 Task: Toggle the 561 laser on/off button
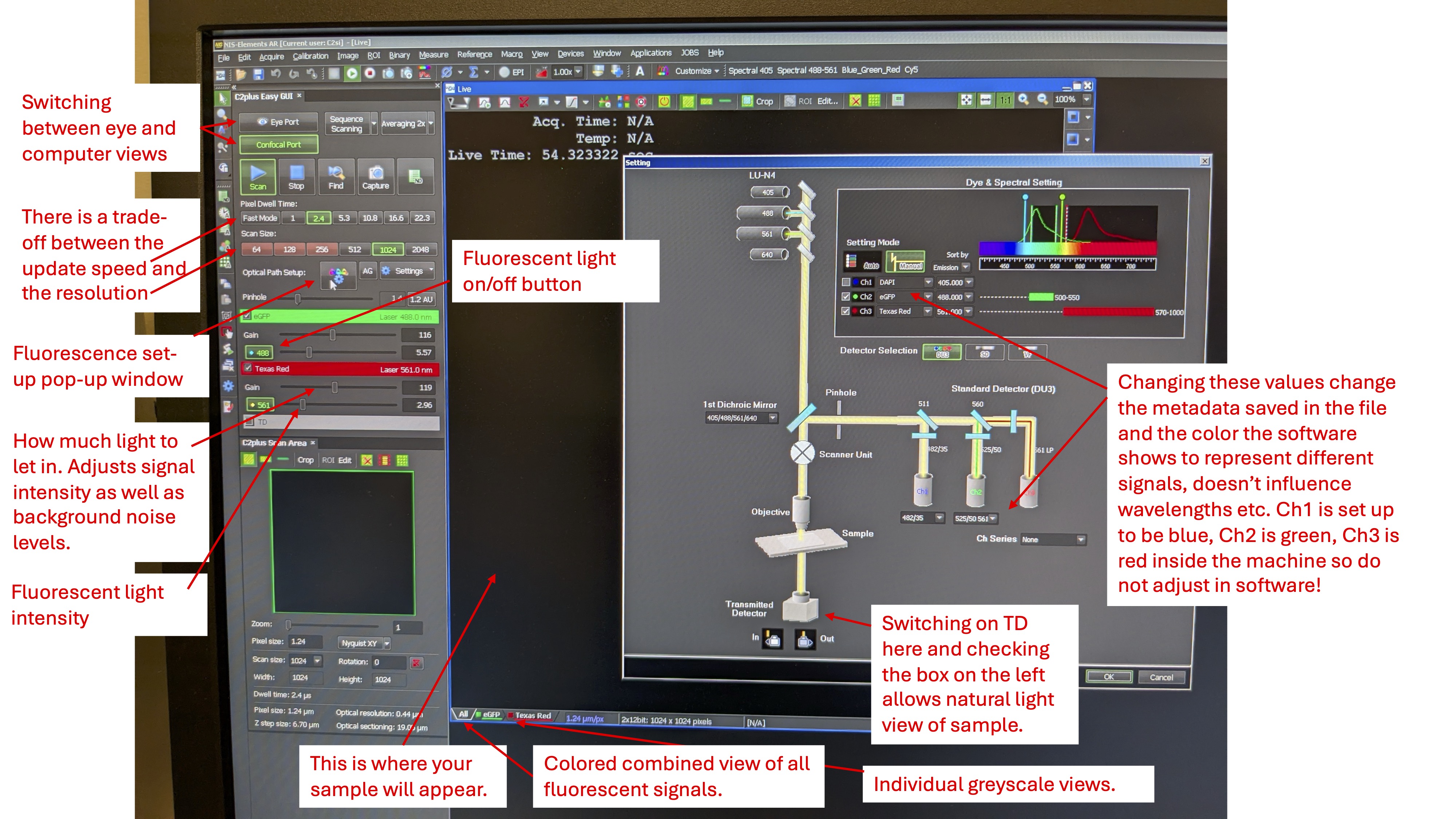click(x=261, y=405)
